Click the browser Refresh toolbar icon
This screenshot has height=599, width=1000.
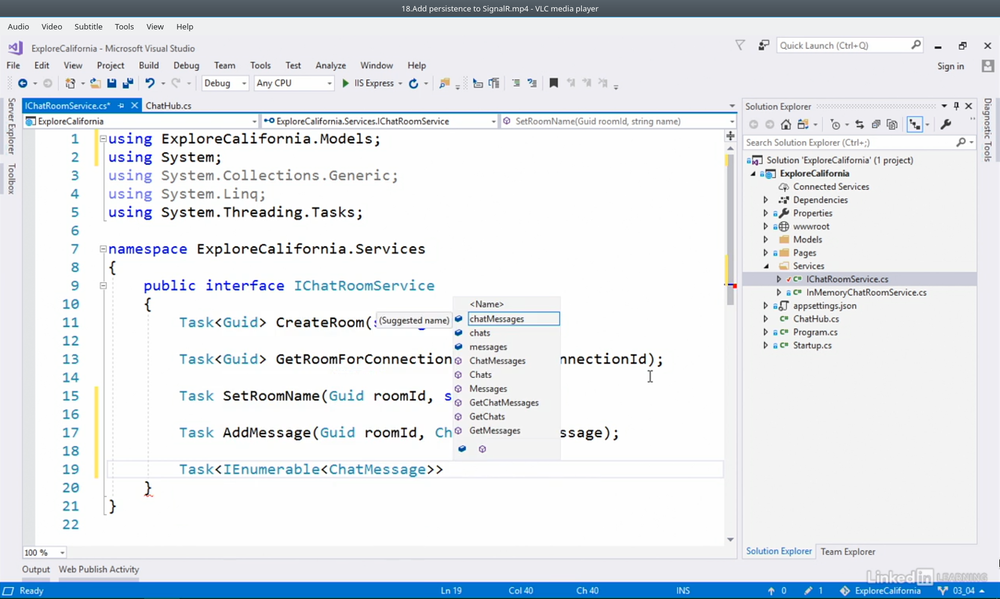click(413, 84)
